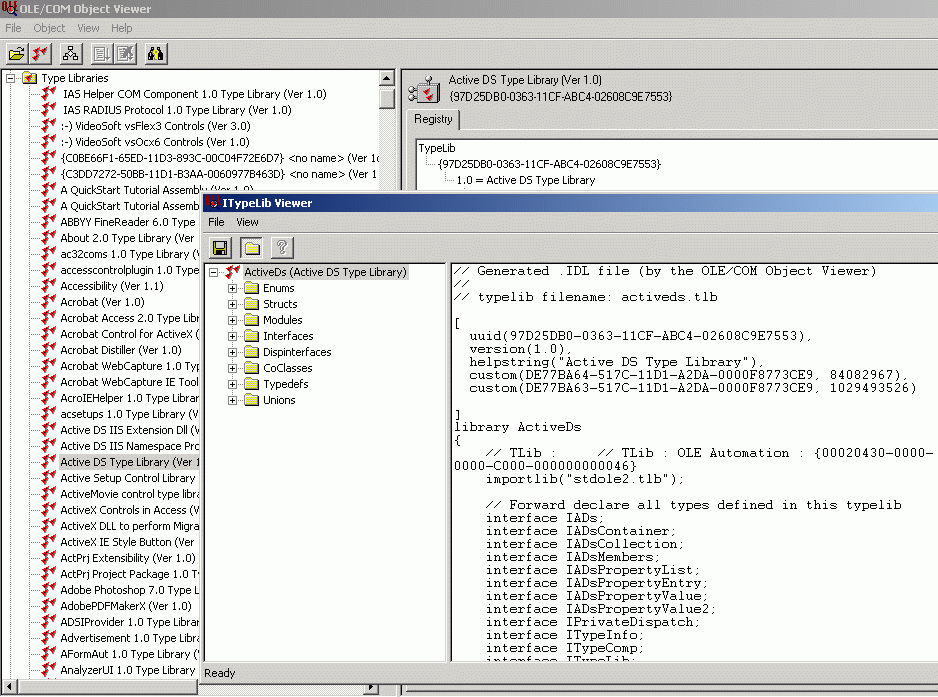Click the Structs folder icon
The image size is (938, 697).
252,304
